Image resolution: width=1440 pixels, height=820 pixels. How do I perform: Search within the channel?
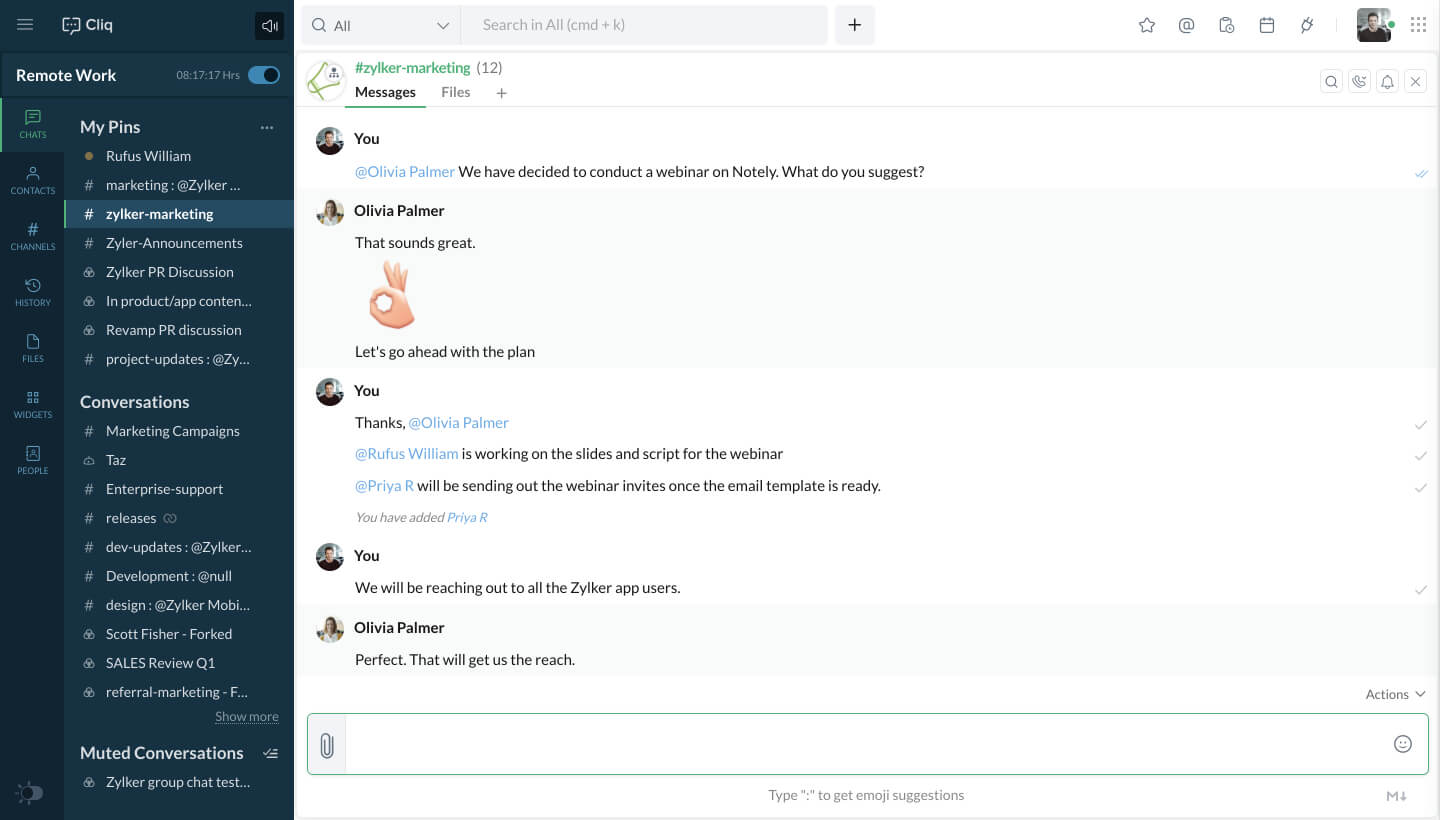[x=1331, y=82]
